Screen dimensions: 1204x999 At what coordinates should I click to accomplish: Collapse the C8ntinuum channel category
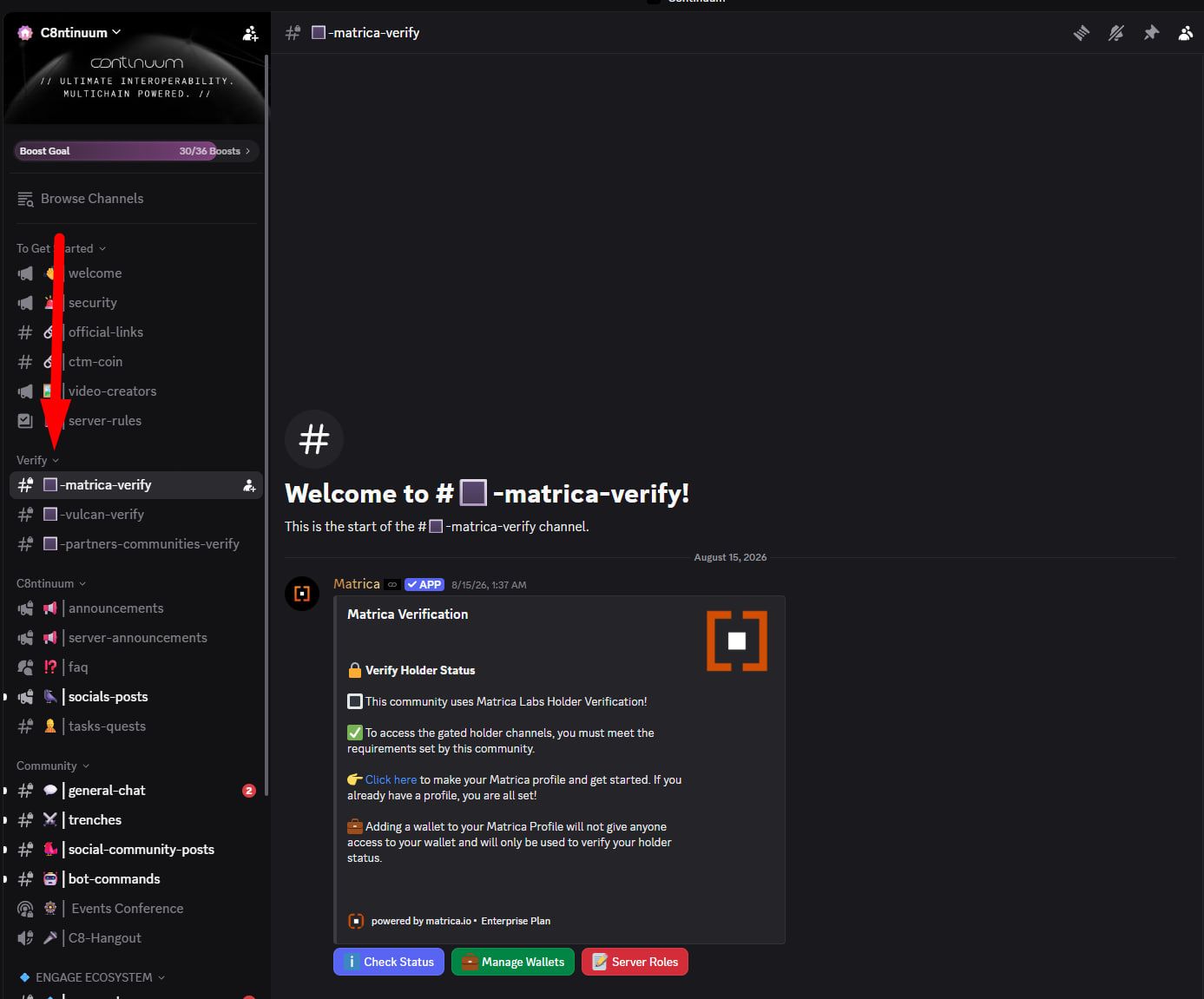click(51, 583)
